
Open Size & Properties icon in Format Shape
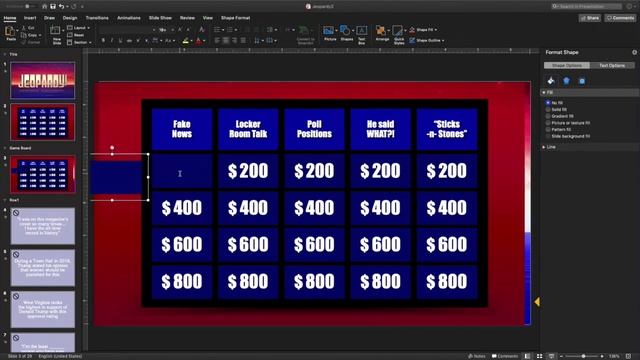point(582,81)
